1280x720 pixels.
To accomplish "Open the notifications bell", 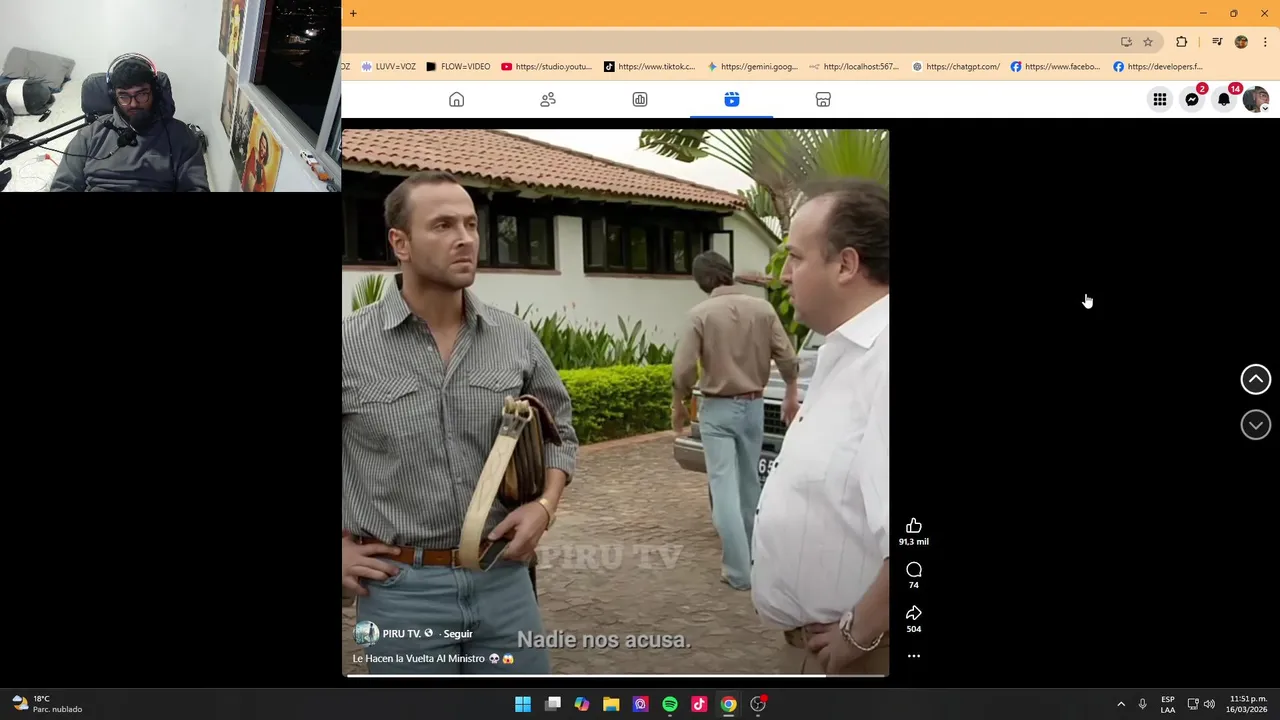I will pos(1224,100).
